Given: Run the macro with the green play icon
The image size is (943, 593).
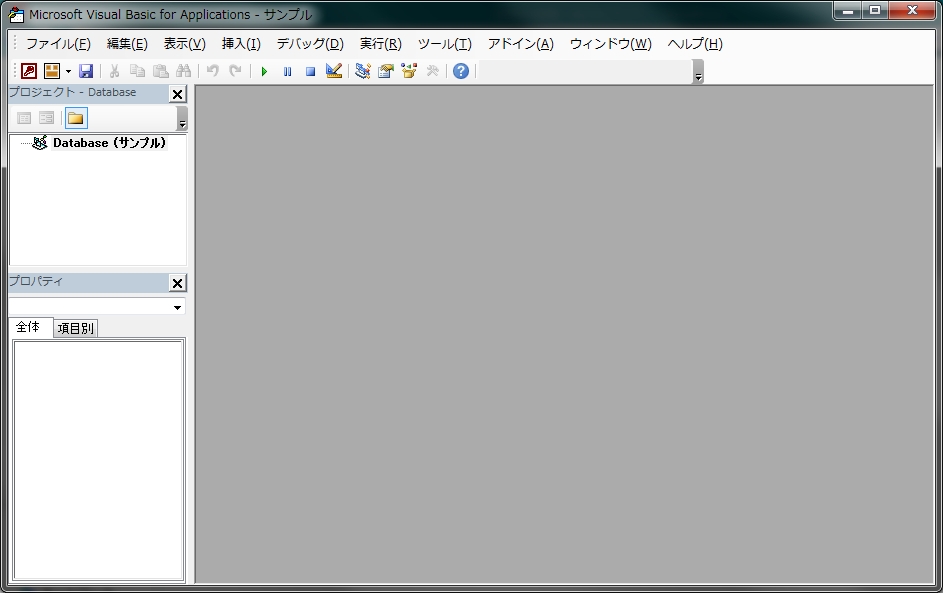Looking at the screenshot, I should tap(264, 71).
